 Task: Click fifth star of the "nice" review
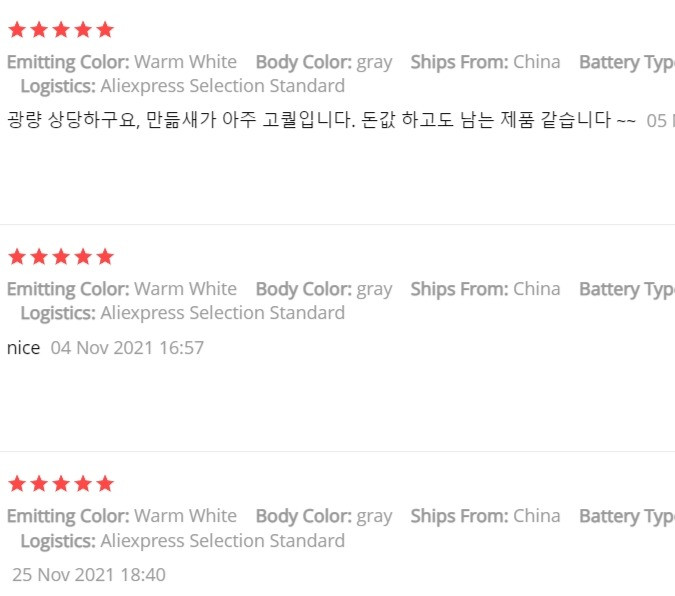(105, 257)
